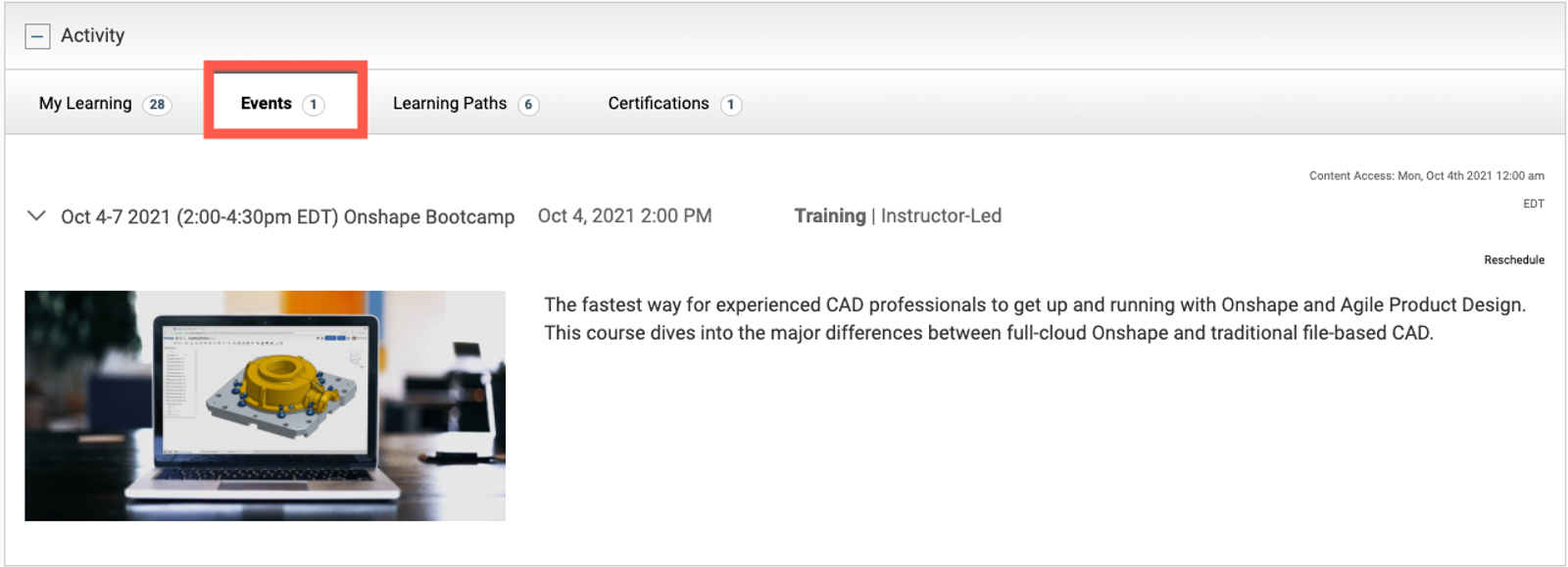Collapse the Activity panel with minus icon
Image resolution: width=1568 pixels, height=567 pixels.
point(37,36)
